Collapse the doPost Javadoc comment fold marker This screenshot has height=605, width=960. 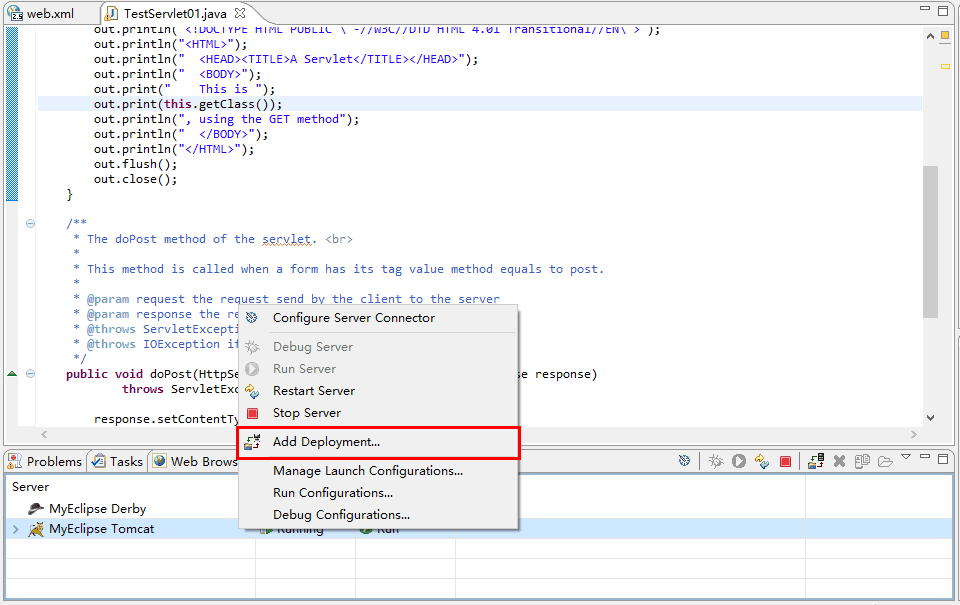(x=30, y=224)
